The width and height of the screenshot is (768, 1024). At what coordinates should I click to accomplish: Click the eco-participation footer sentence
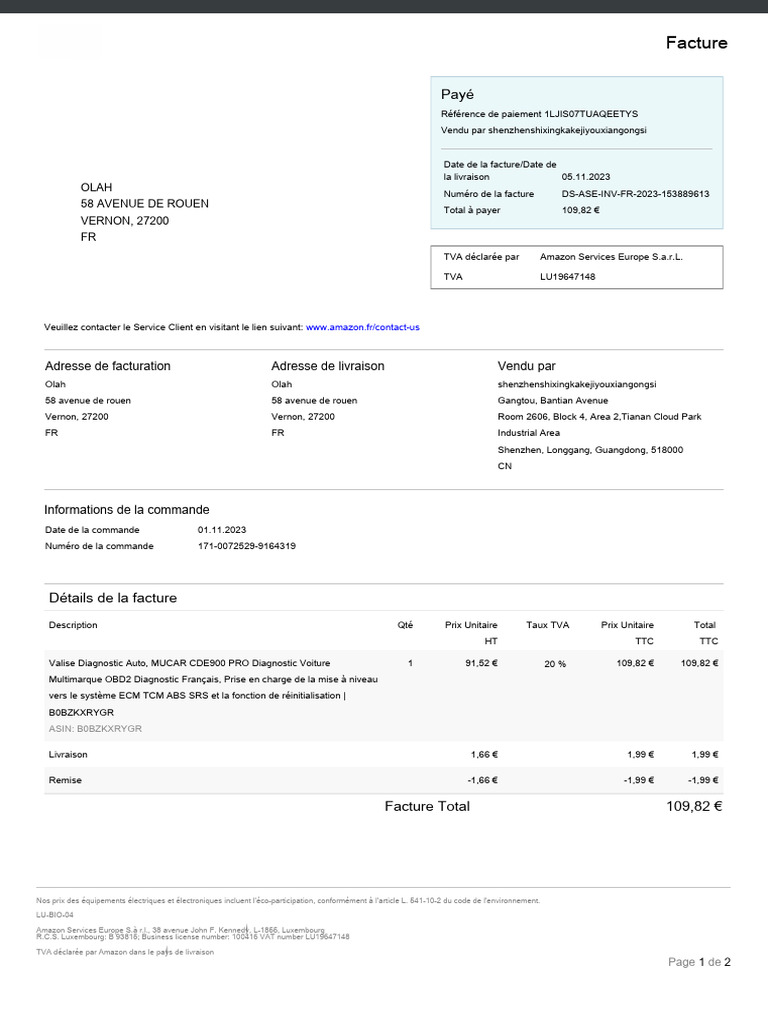coord(288,901)
